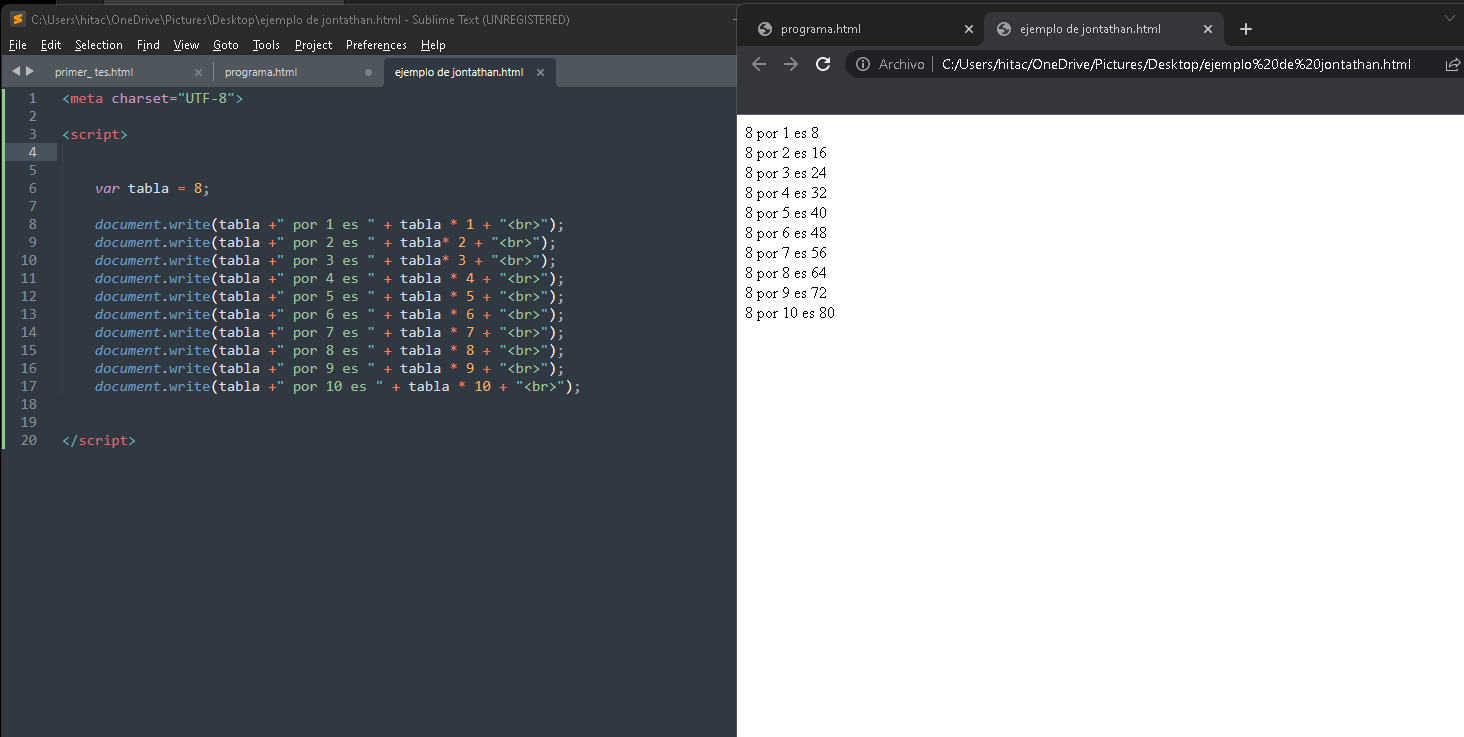Click "8 por 5 es 40" on the web page
Image resolution: width=1464 pixels, height=737 pixels.
point(786,213)
